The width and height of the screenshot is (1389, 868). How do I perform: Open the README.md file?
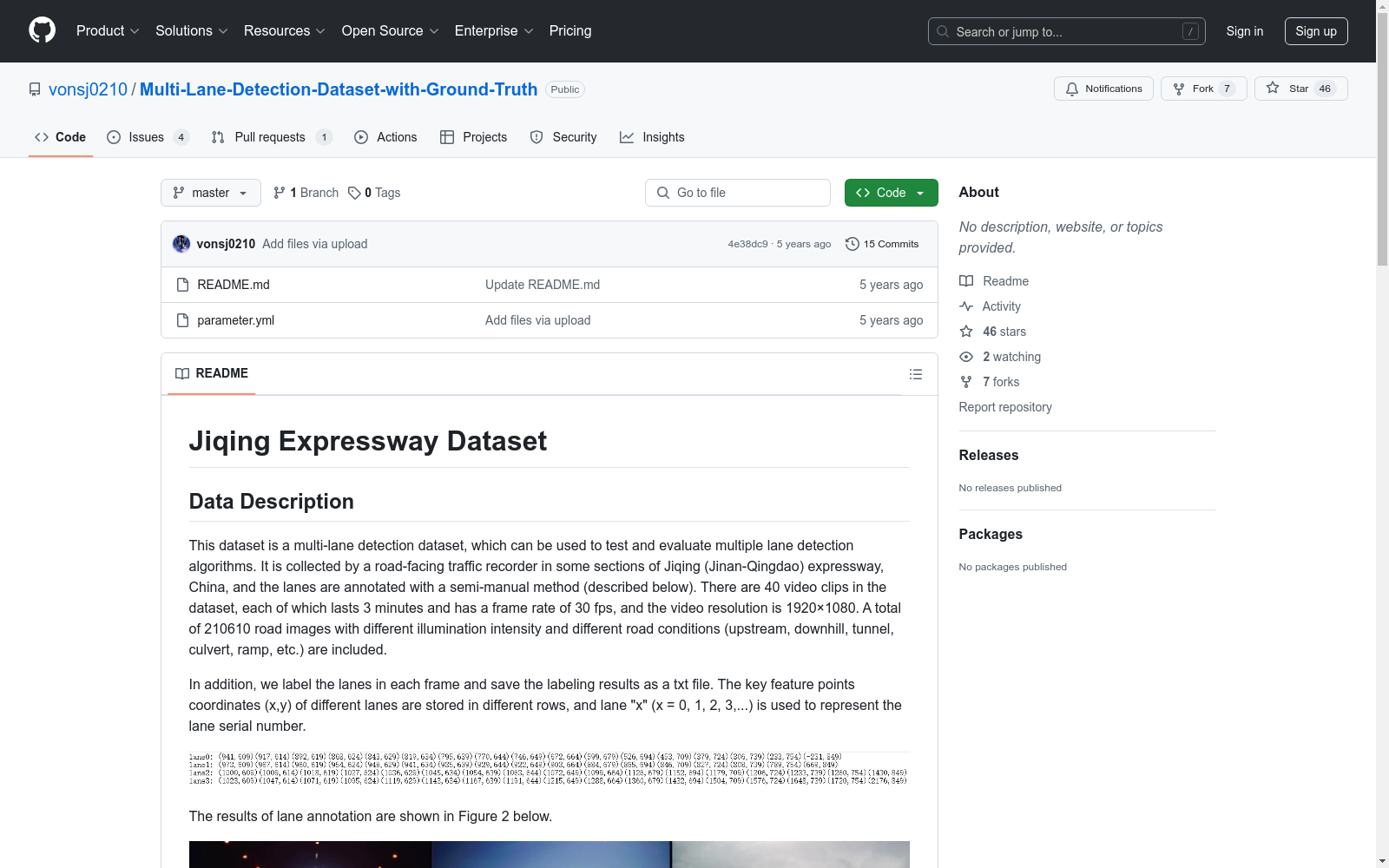234,285
